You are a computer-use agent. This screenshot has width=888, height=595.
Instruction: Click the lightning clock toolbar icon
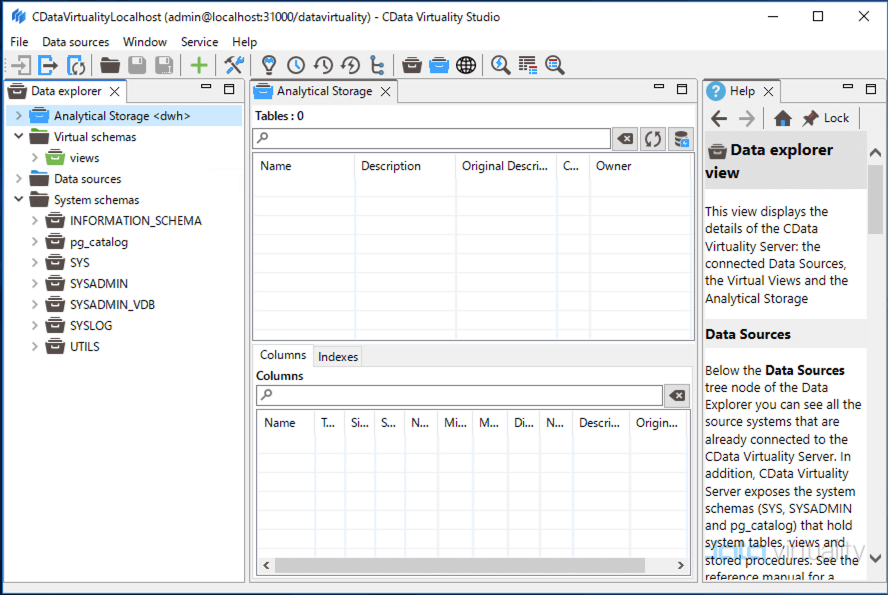(x=350, y=65)
